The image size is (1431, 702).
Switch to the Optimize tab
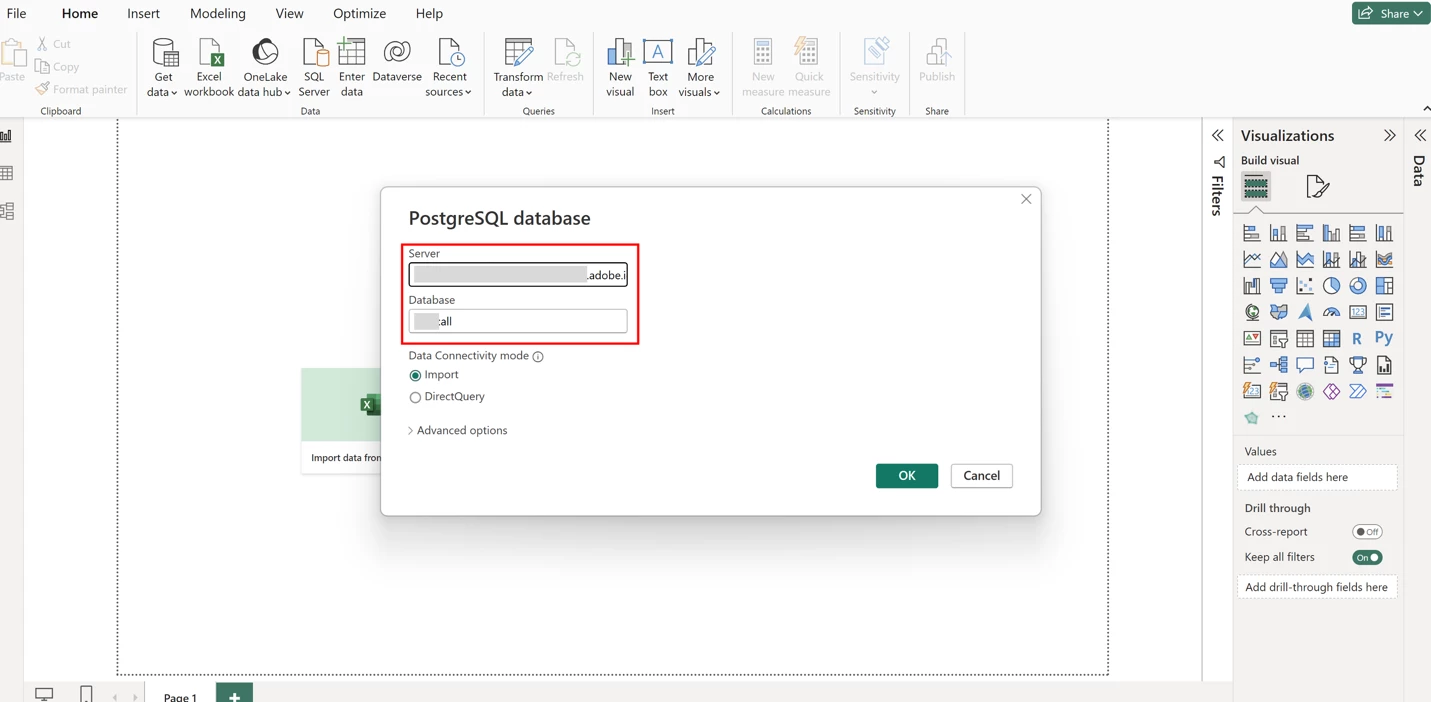pyautogui.click(x=359, y=13)
